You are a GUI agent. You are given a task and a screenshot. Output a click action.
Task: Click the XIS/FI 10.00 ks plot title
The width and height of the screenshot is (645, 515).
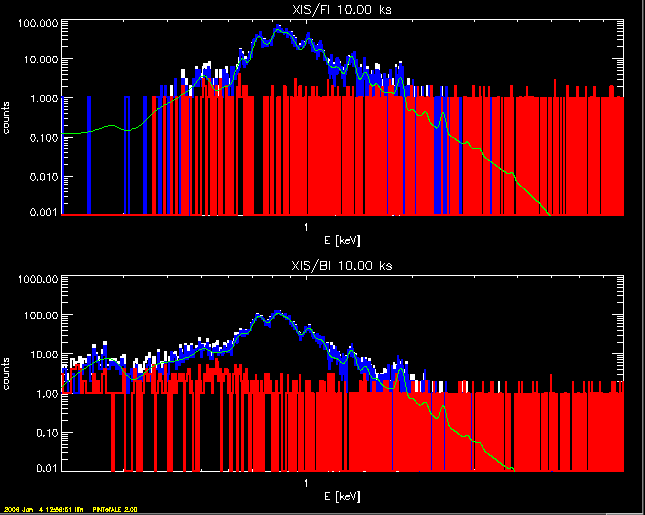pyautogui.click(x=342, y=9)
